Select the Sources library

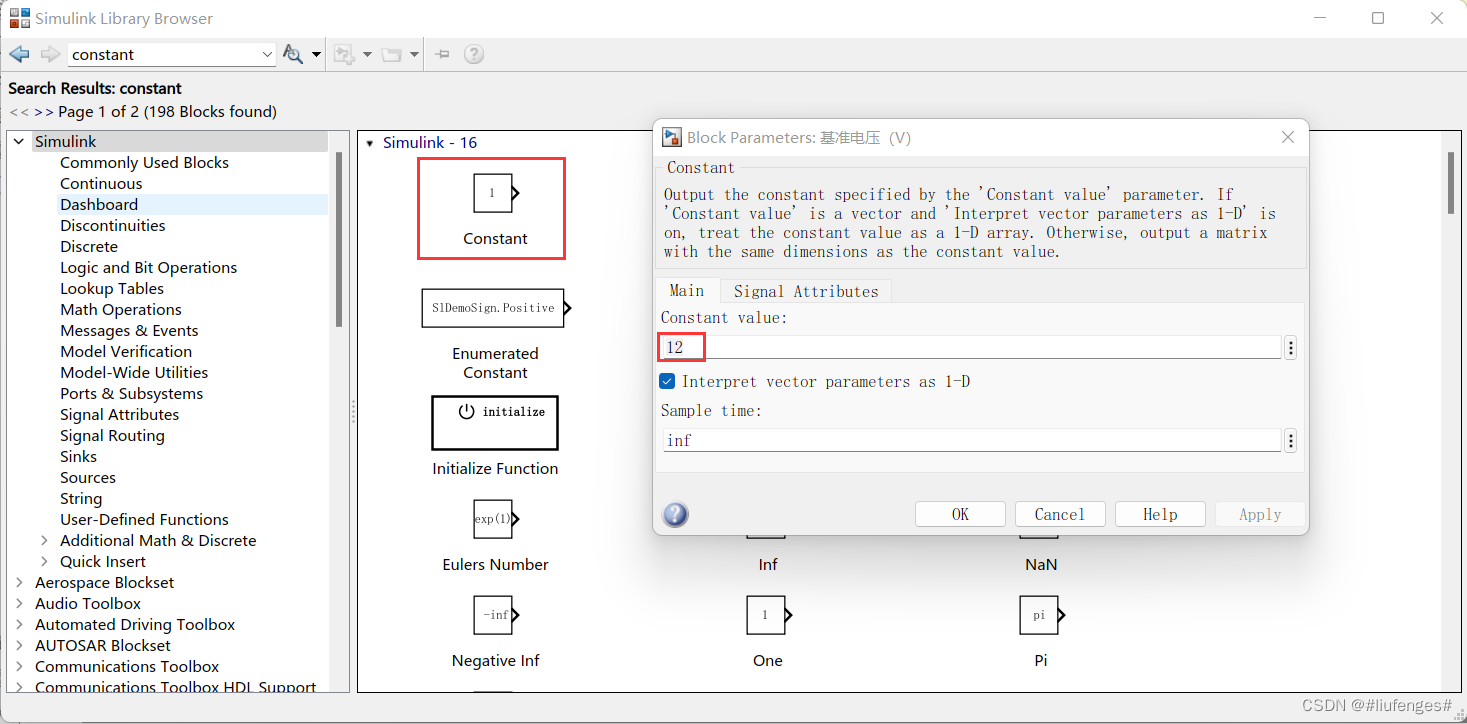(88, 477)
